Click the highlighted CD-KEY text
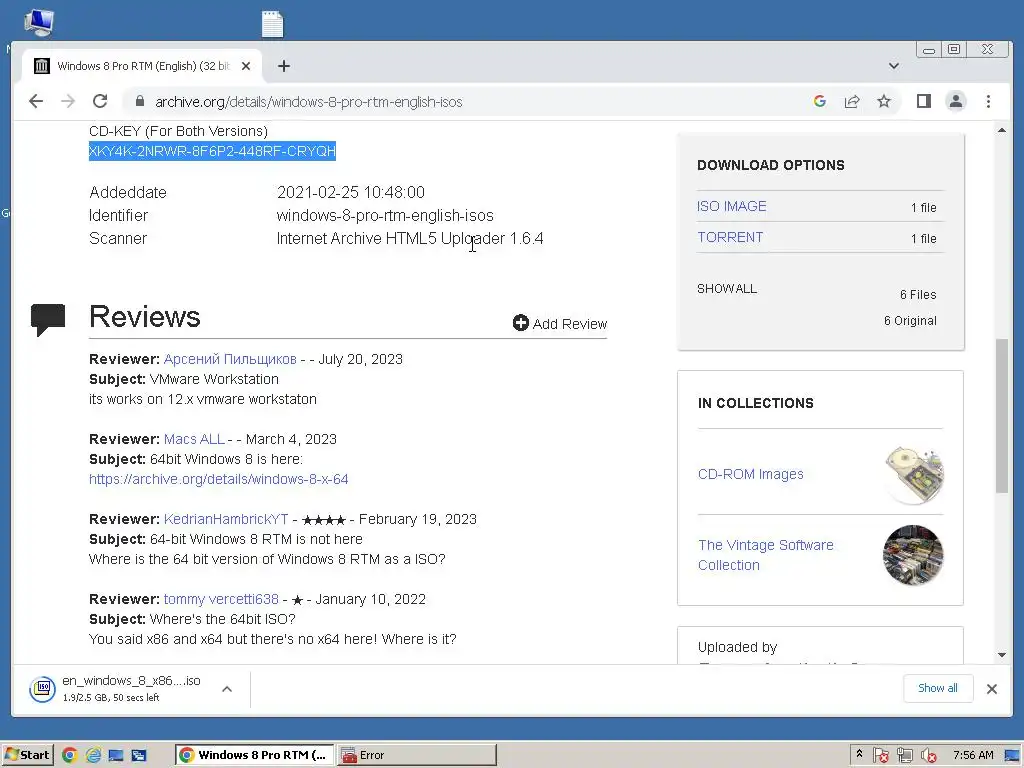Screen dimensions: 1024x768 pyautogui.click(x=212, y=151)
